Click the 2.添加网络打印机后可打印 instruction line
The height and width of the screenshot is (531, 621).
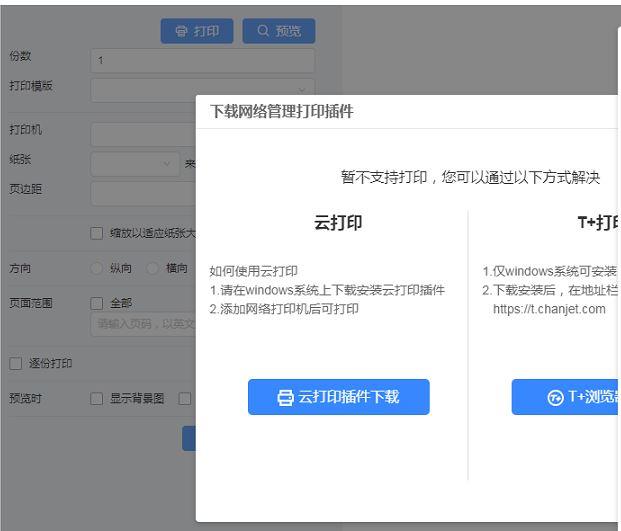284,309
